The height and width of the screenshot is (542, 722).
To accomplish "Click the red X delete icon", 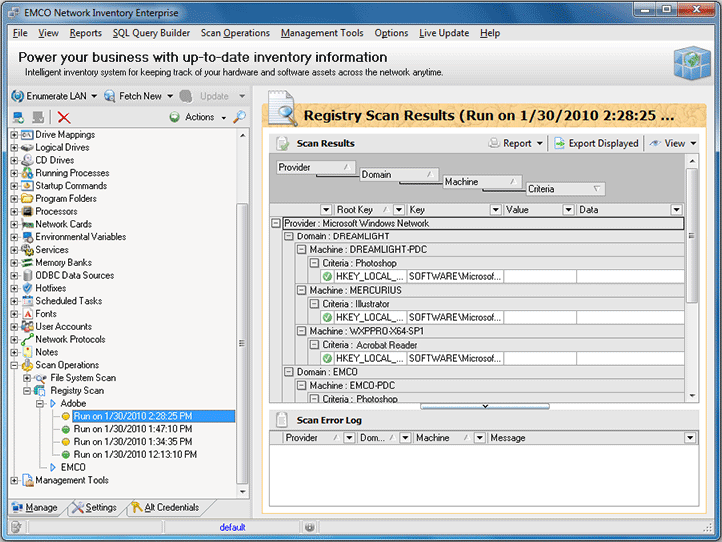I will coord(64,117).
